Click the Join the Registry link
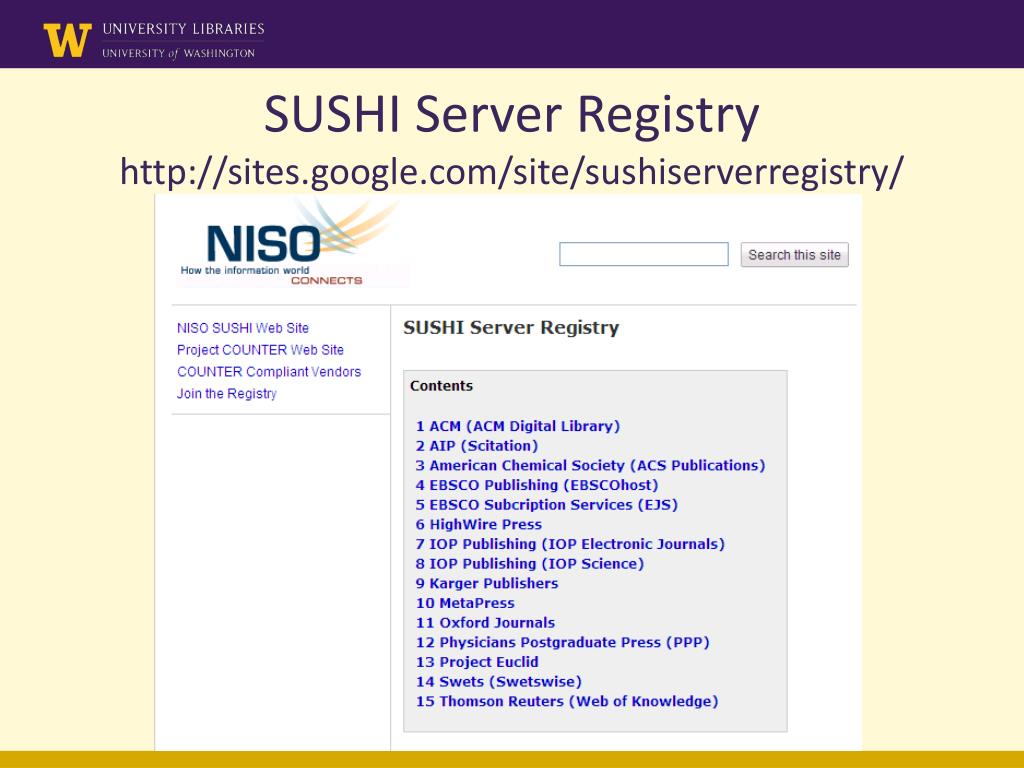Image resolution: width=1024 pixels, height=768 pixels. click(x=227, y=394)
